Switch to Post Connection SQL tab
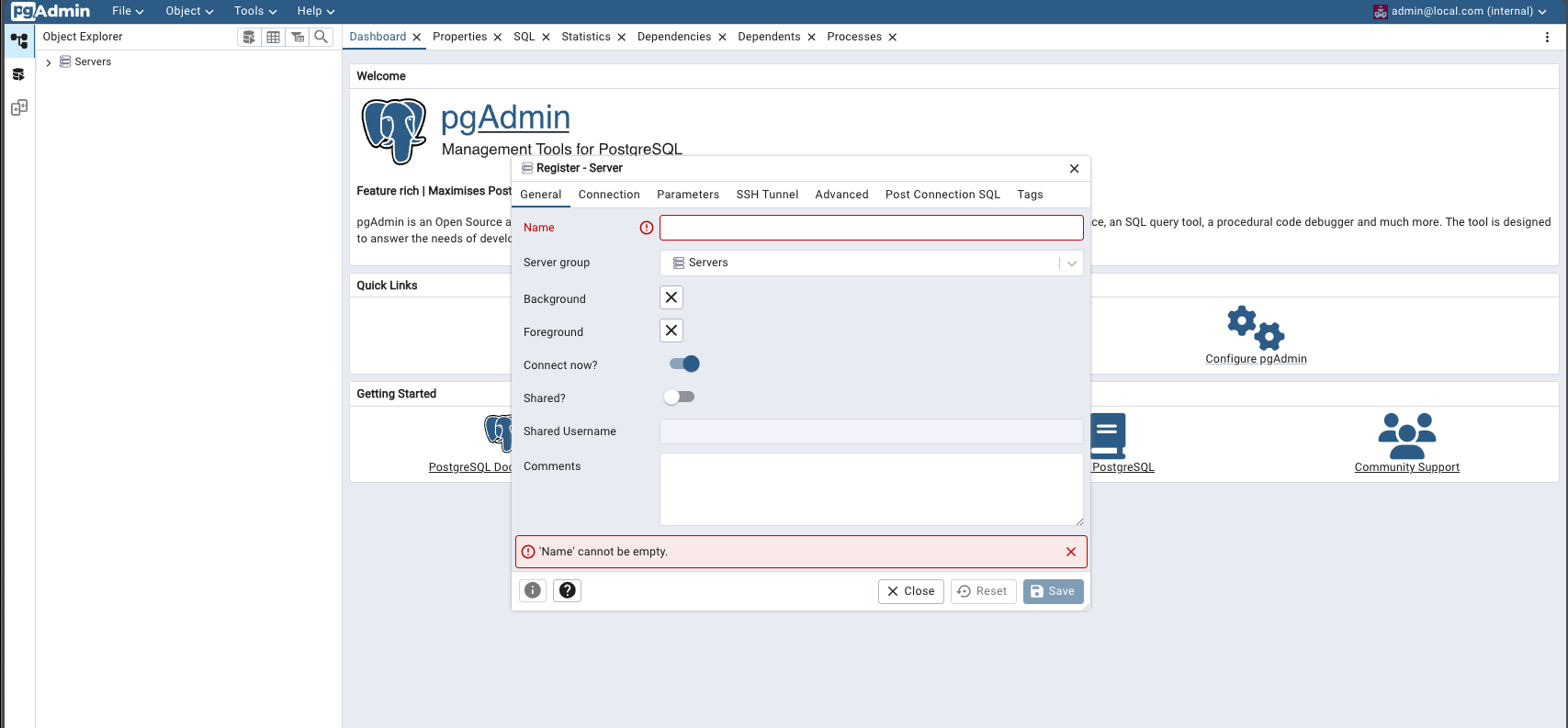Screen dimensions: 1568x728 coord(942,195)
